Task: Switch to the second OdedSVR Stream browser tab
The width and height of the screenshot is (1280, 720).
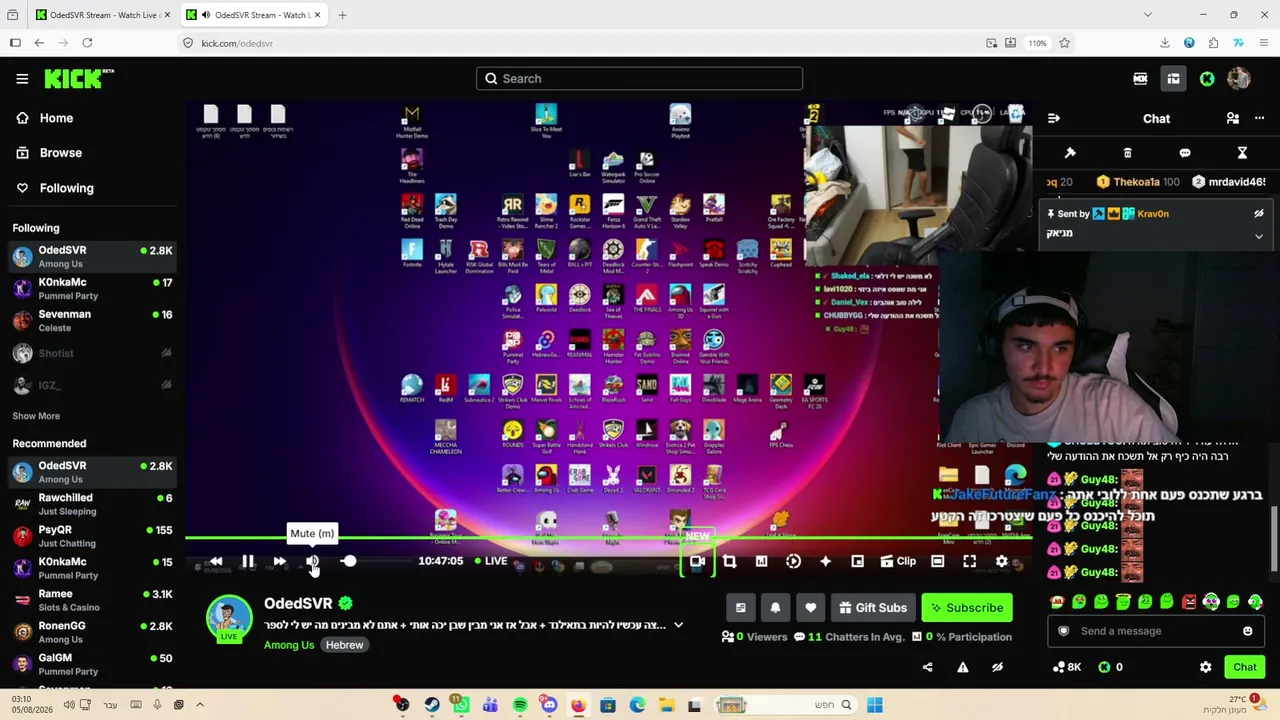Action: tap(255, 15)
